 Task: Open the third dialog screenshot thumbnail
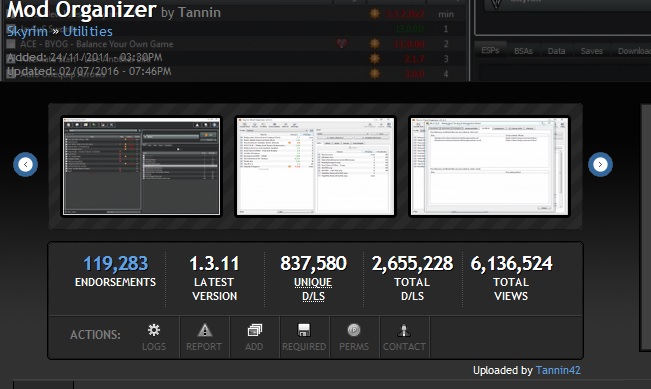tap(489, 166)
